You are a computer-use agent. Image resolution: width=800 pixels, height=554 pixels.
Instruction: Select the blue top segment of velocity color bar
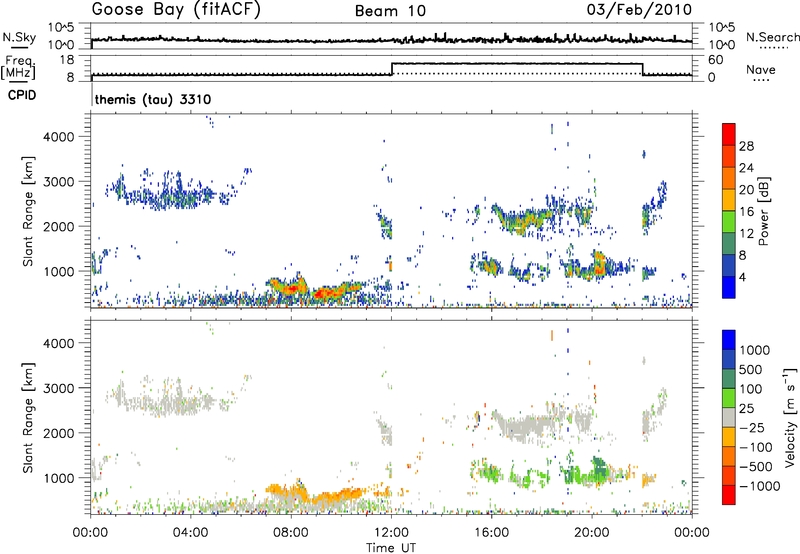729,340
